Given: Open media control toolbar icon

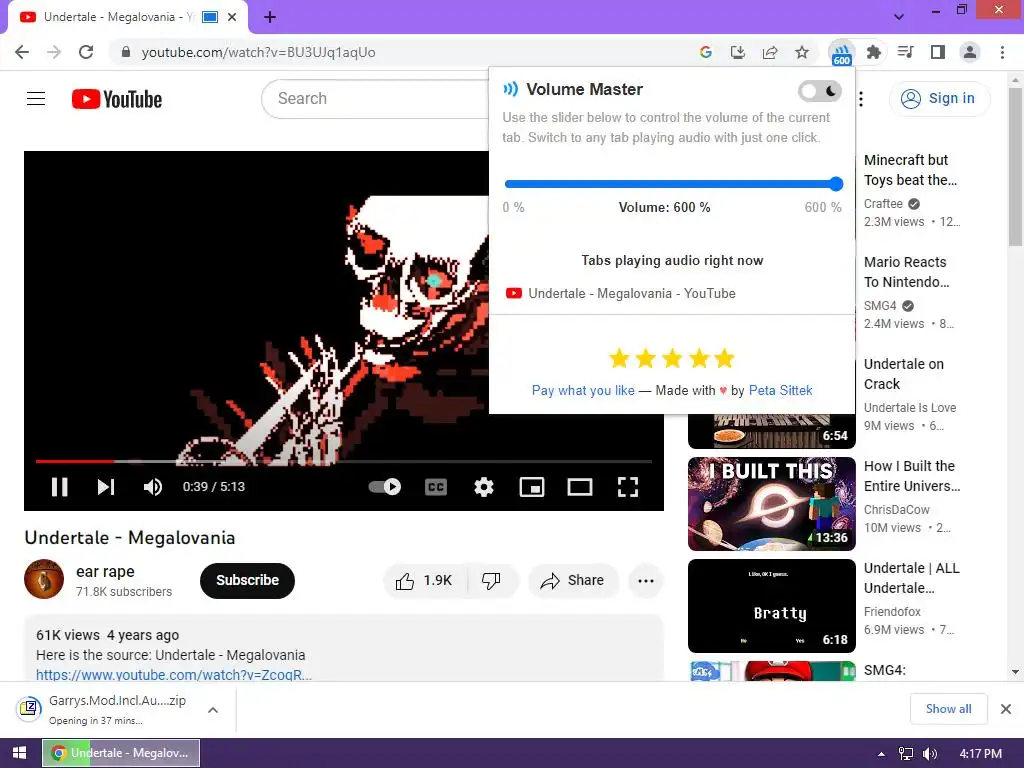Looking at the screenshot, I should click(905, 52).
